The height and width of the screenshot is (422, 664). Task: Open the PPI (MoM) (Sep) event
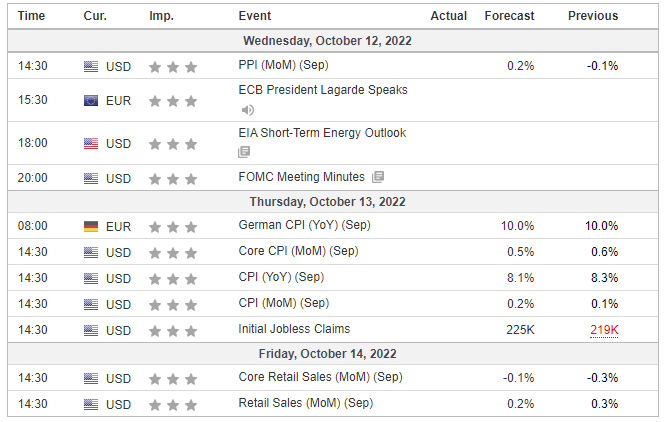click(x=283, y=65)
